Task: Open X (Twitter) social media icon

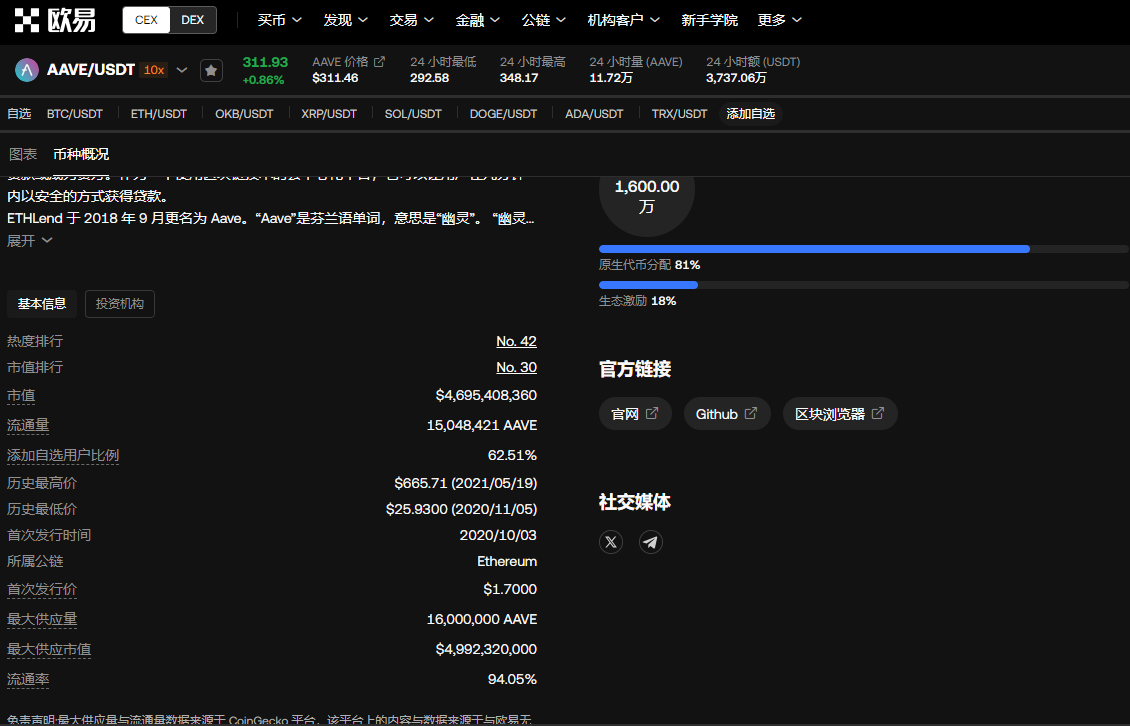Action: tap(611, 542)
